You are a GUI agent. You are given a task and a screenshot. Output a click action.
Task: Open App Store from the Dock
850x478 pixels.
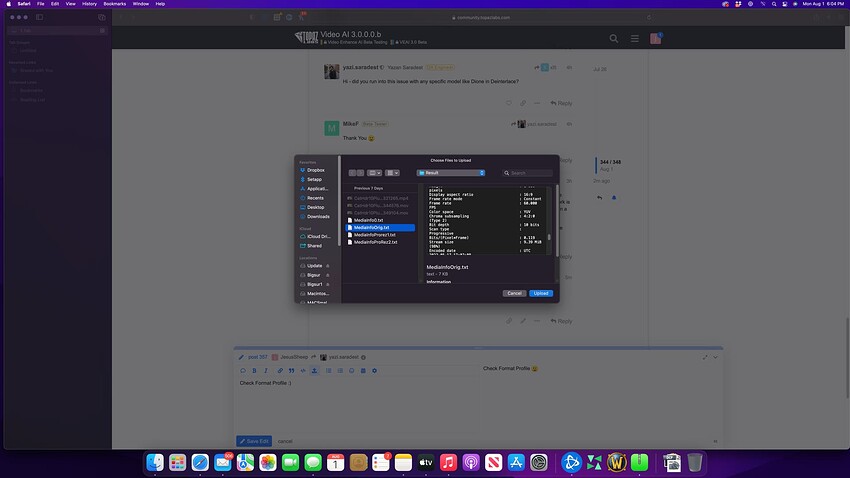tap(516, 462)
